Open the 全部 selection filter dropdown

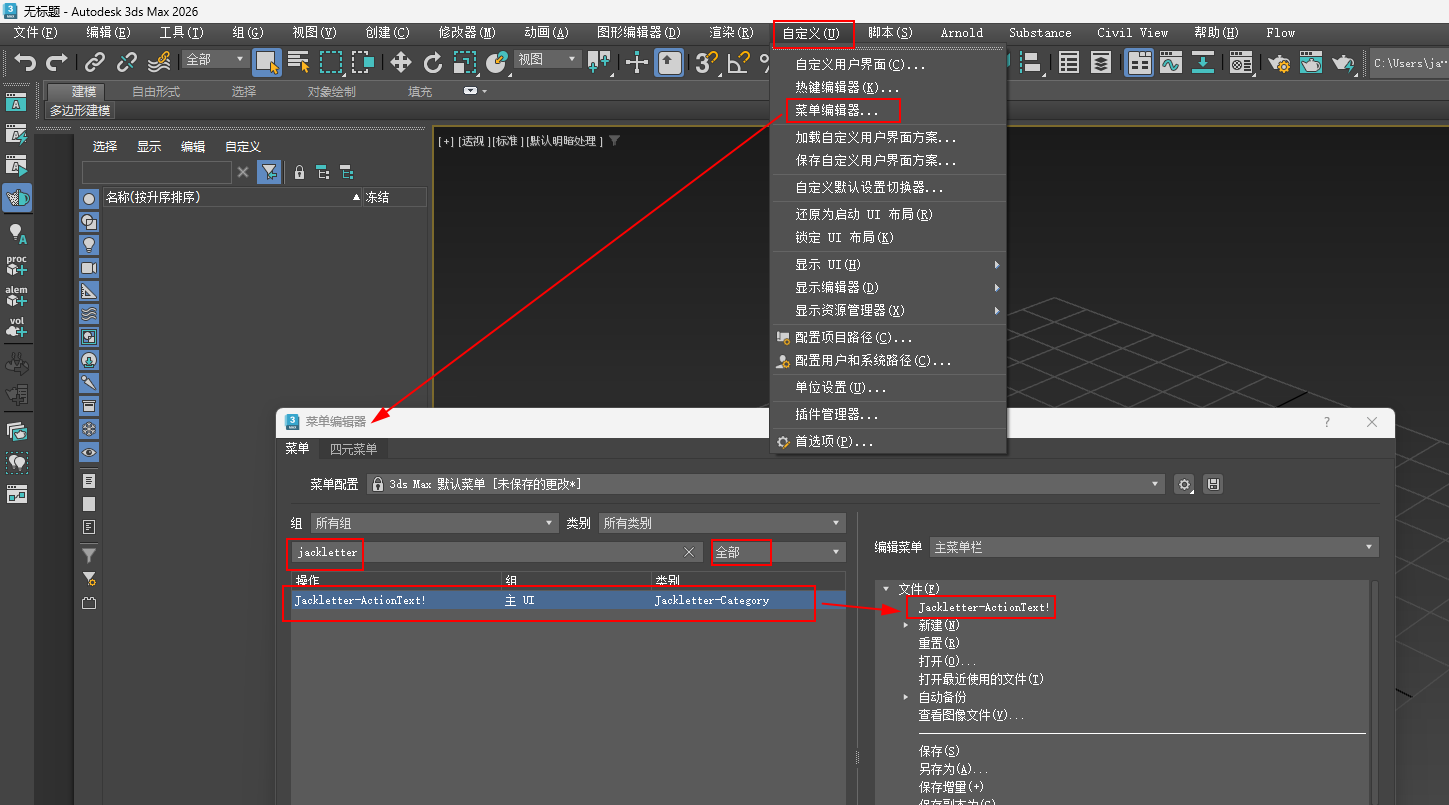[215, 60]
